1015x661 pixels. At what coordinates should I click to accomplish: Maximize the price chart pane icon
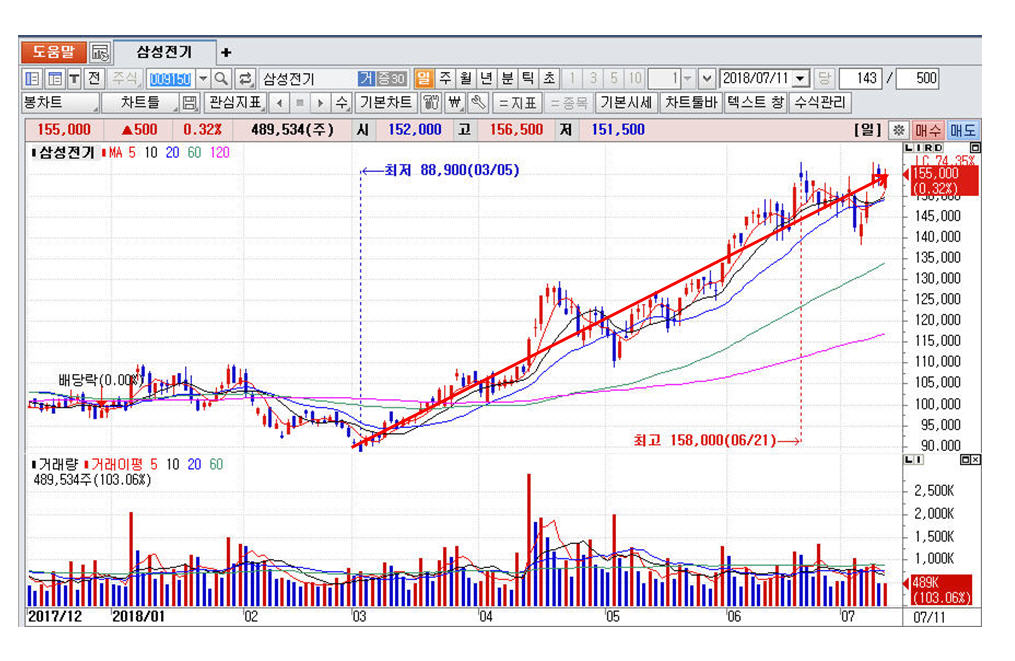975,148
